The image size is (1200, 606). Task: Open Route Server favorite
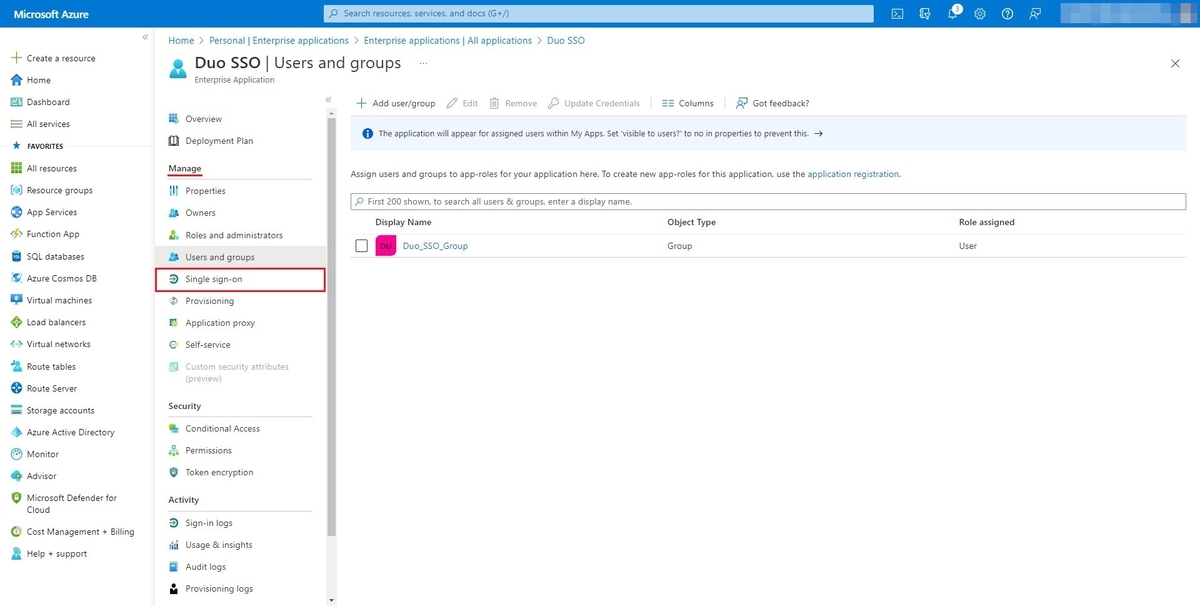(x=51, y=388)
